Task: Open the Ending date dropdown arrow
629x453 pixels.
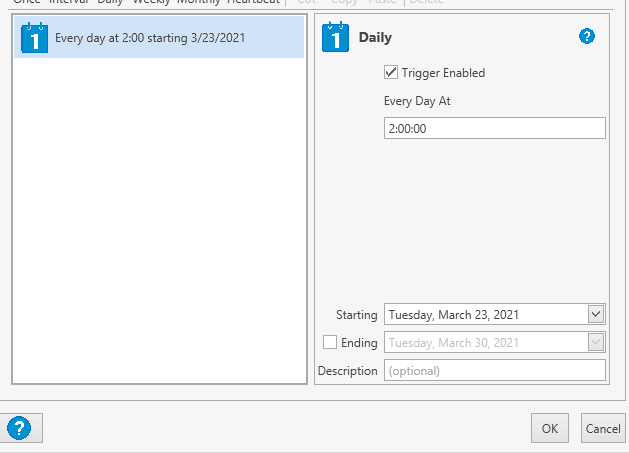Action: pyautogui.click(x=596, y=342)
